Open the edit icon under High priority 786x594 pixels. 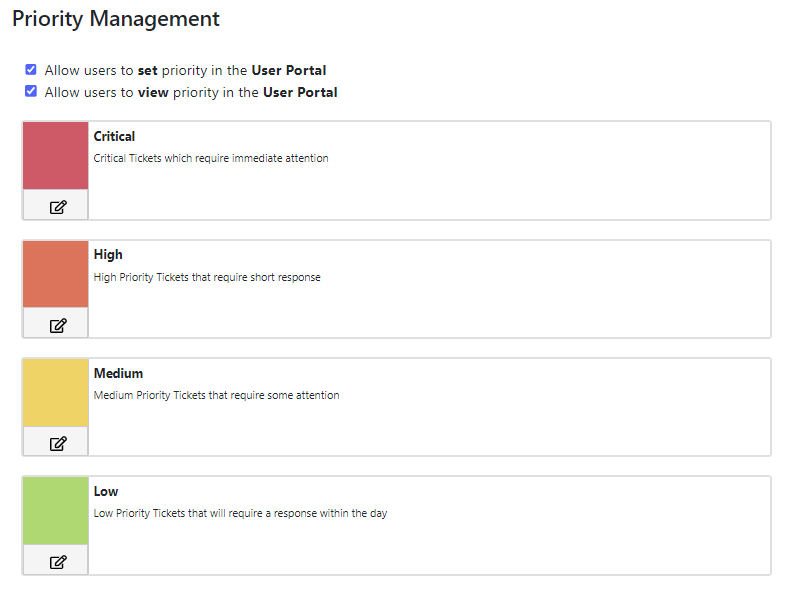pos(58,325)
